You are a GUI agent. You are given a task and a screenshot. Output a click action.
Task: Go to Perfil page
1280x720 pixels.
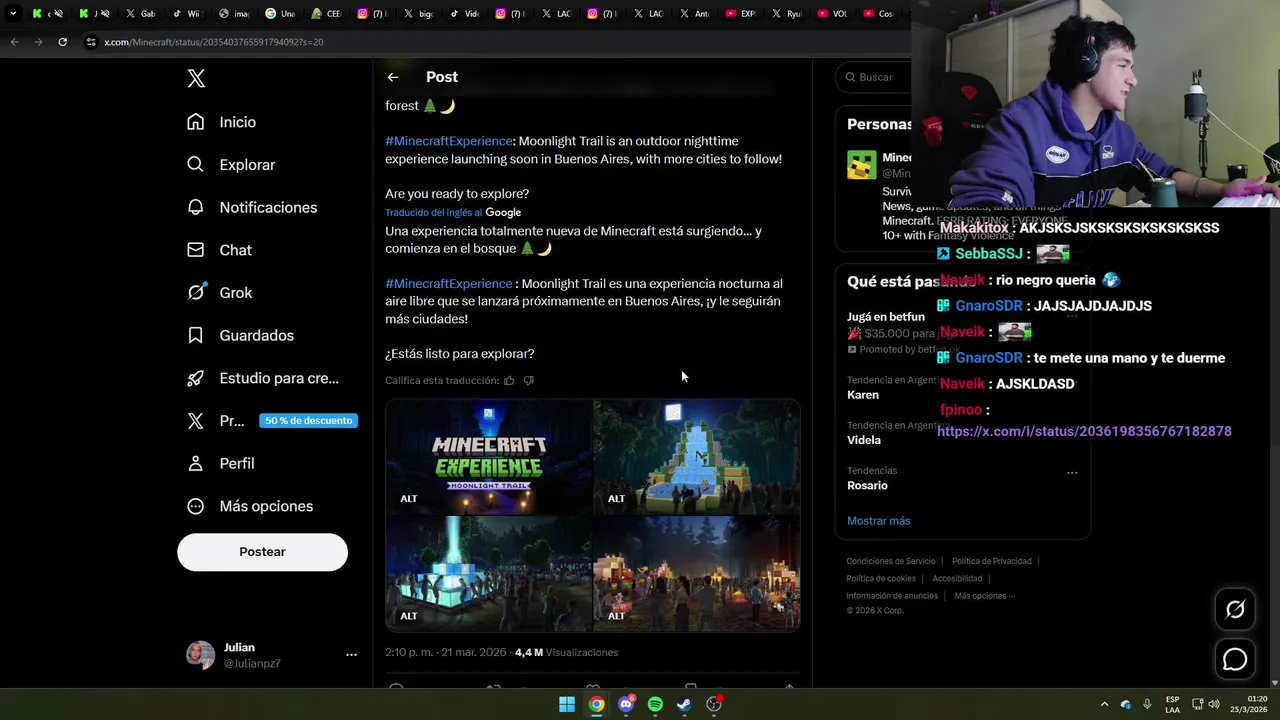click(221, 463)
